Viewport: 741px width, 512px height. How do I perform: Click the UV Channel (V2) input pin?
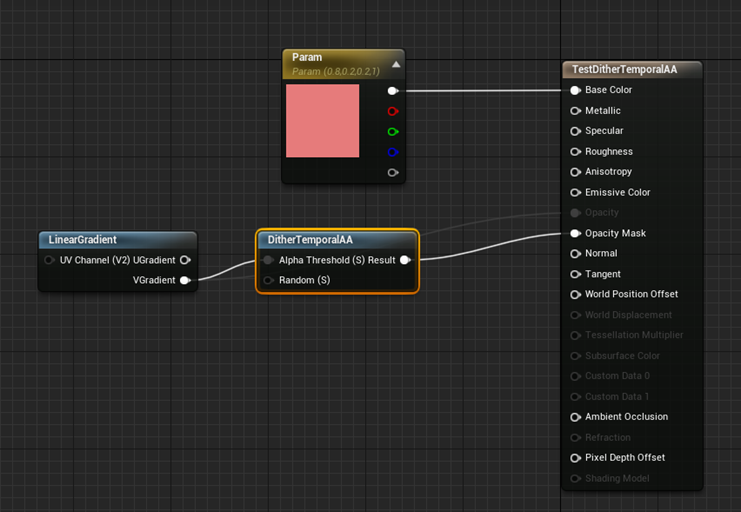coord(49,260)
